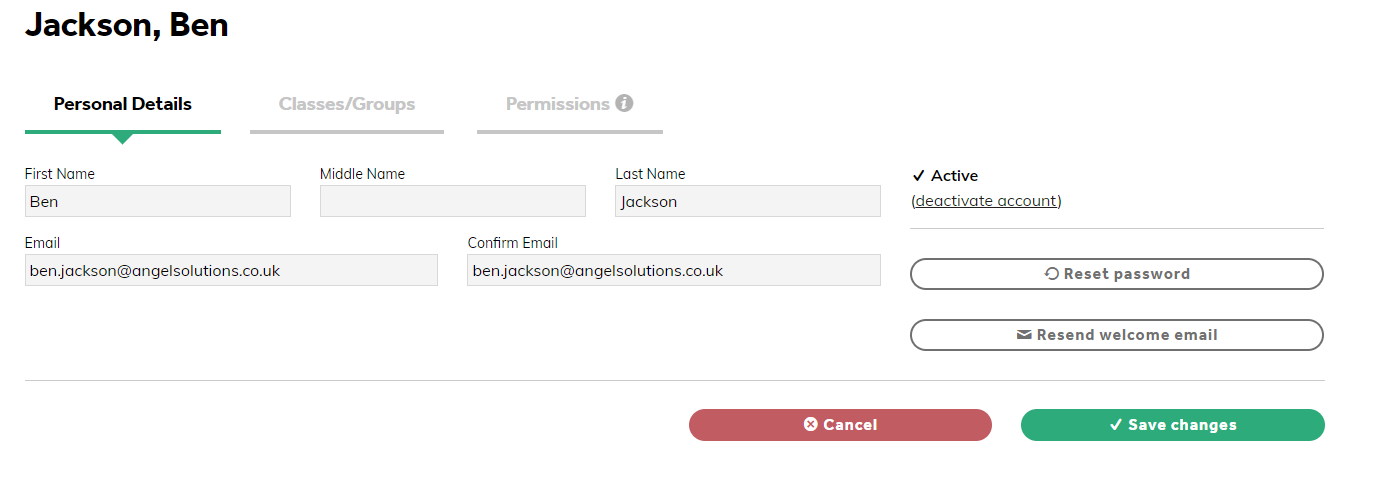Click the X icon on the Cancel button
This screenshot has height=487, width=1392.
point(811,425)
